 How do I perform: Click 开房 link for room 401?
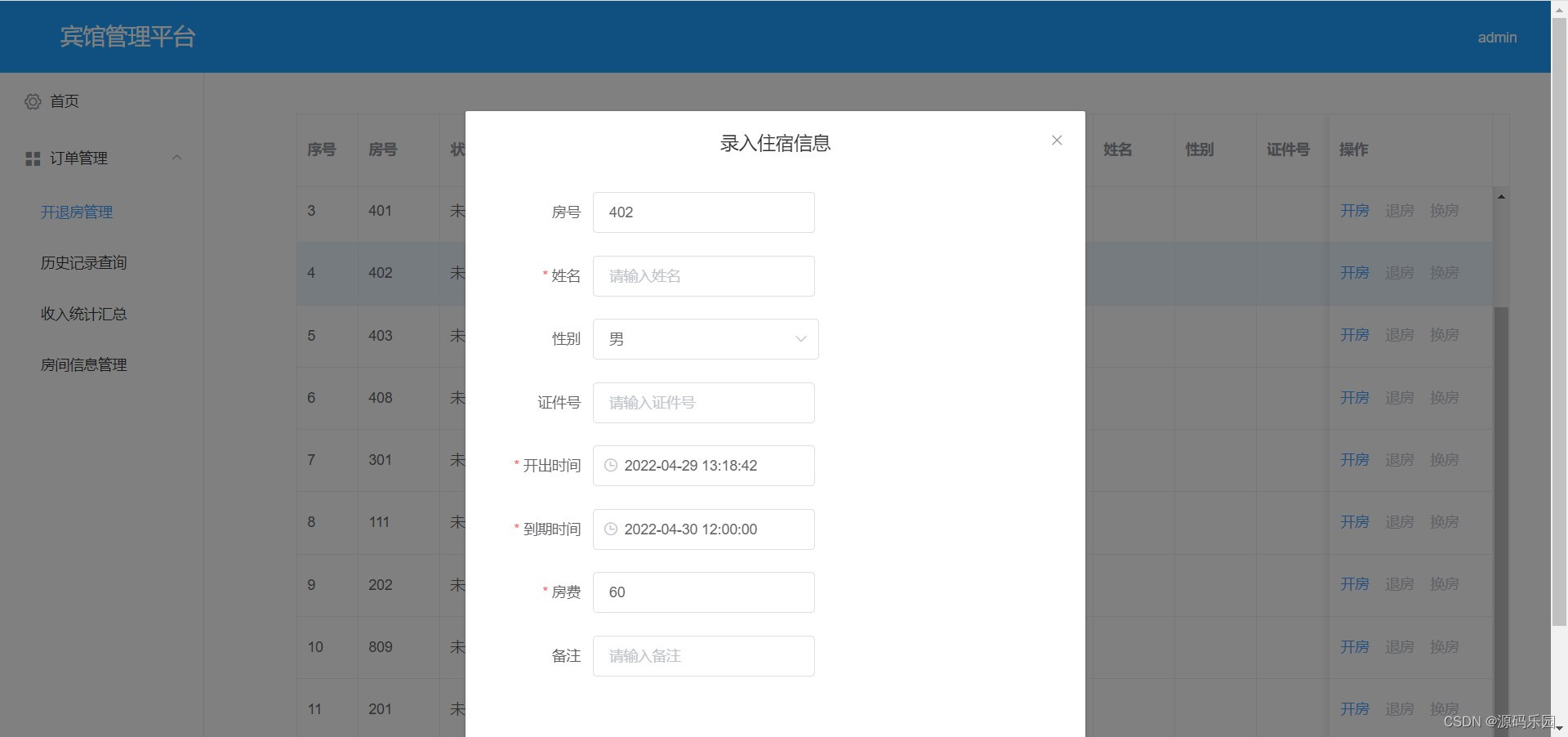tap(1352, 210)
